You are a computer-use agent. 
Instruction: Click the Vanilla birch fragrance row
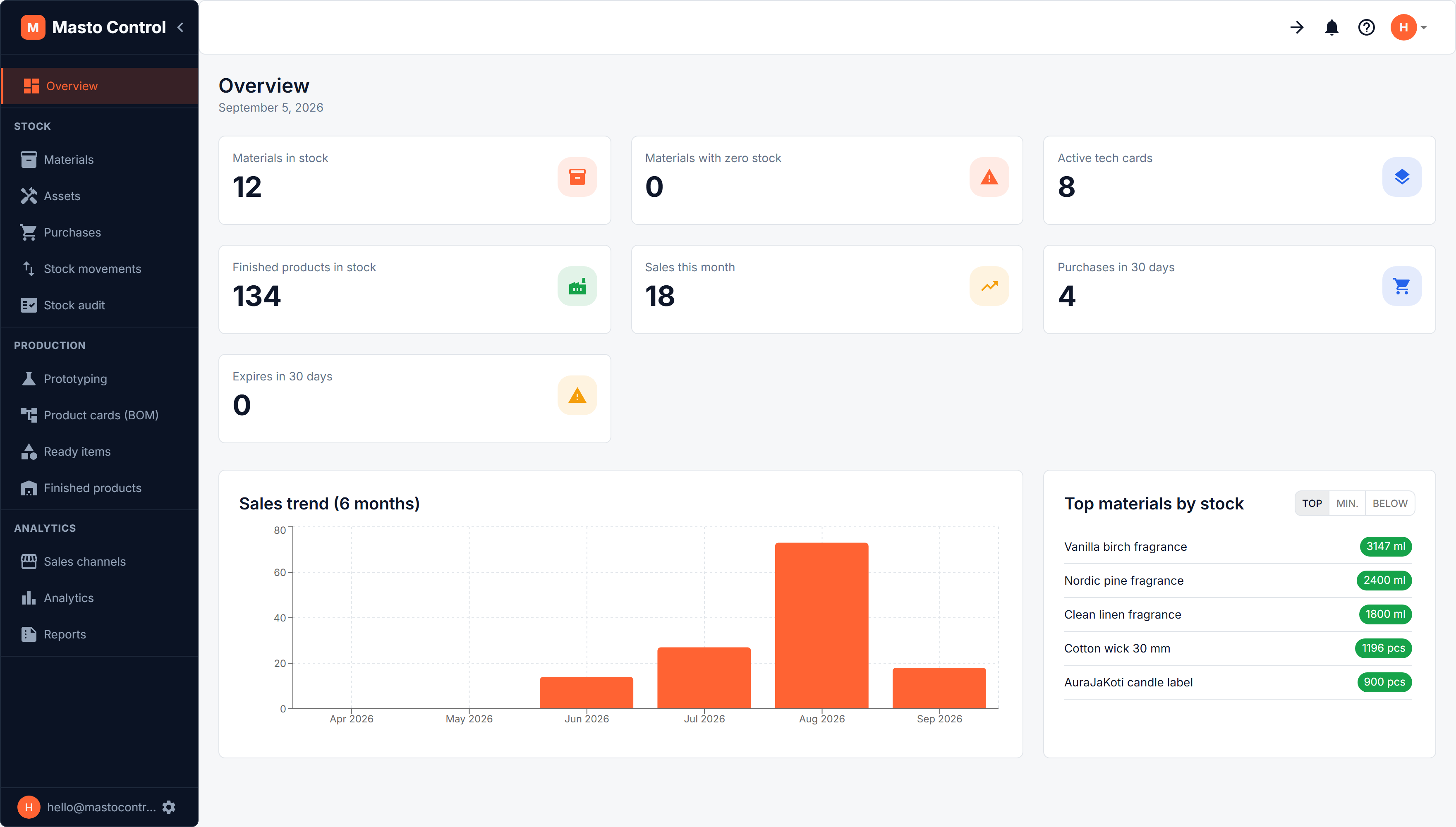tap(1238, 546)
